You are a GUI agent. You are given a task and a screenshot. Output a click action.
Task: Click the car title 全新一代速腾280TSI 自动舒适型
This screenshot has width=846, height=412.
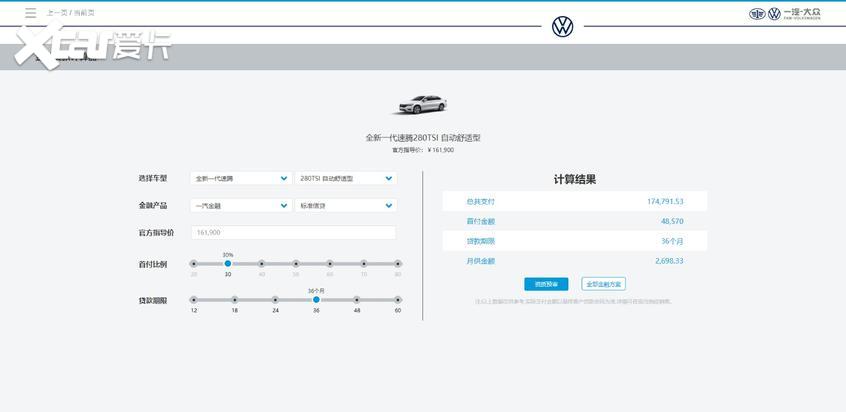[423, 138]
